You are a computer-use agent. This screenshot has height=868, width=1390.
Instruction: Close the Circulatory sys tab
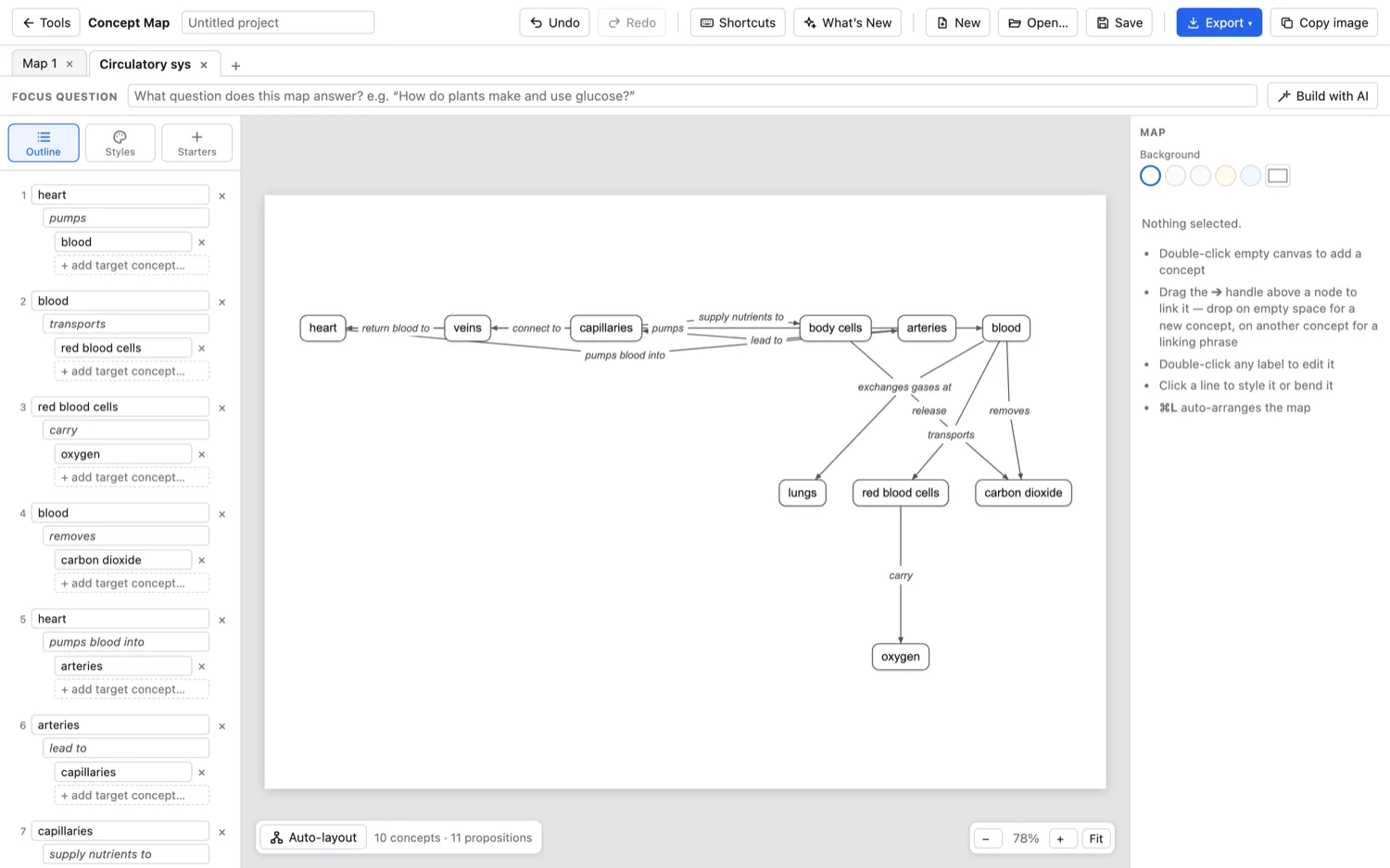pos(204,65)
